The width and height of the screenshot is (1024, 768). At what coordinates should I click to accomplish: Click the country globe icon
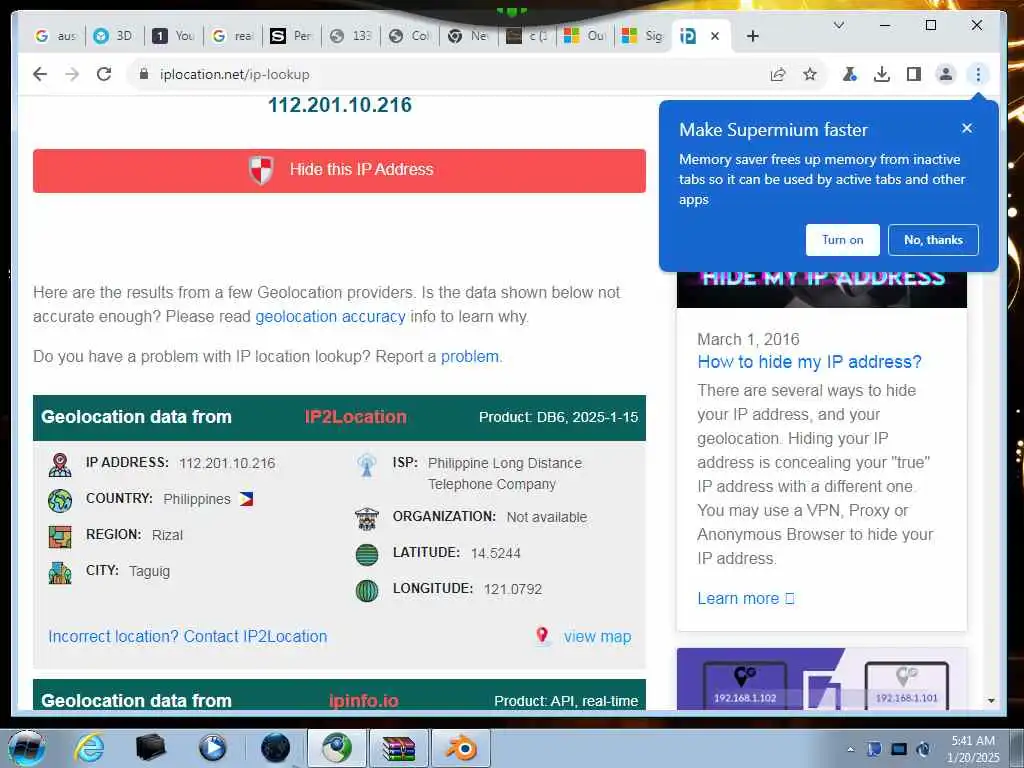coord(60,501)
